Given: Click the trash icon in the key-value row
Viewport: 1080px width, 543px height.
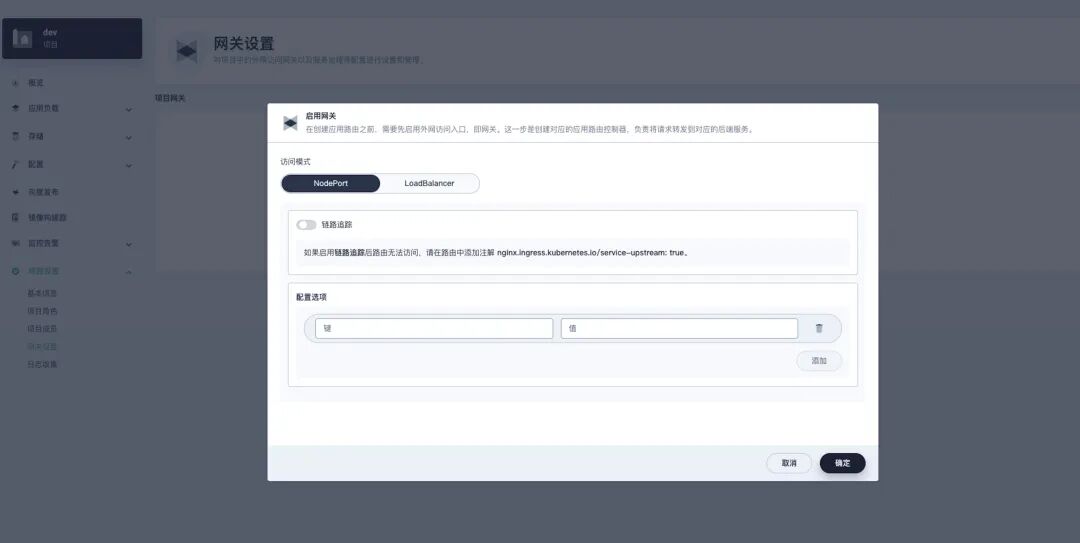Looking at the screenshot, I should 819,329.
